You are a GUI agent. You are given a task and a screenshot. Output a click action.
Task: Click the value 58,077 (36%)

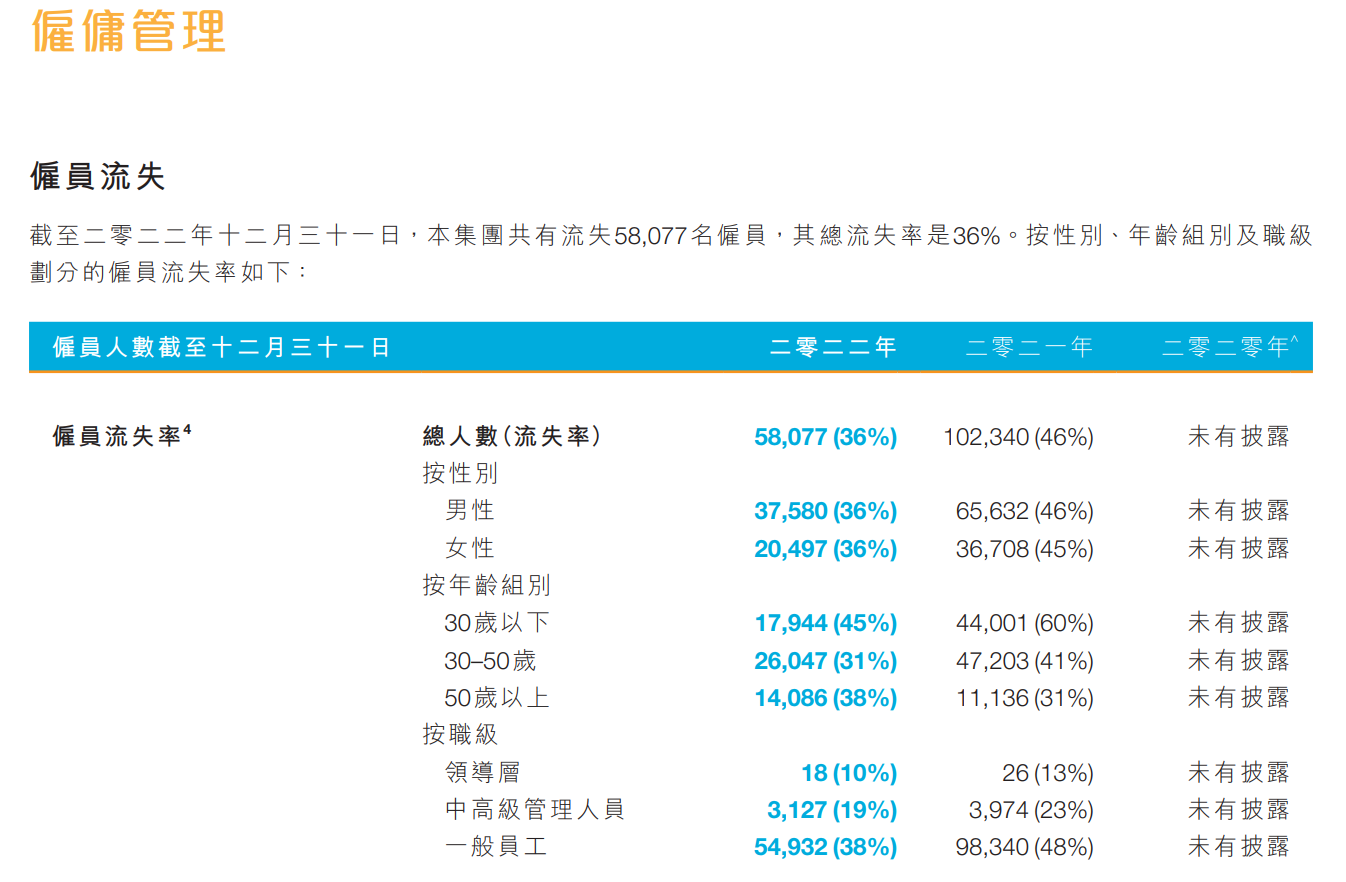tap(825, 437)
